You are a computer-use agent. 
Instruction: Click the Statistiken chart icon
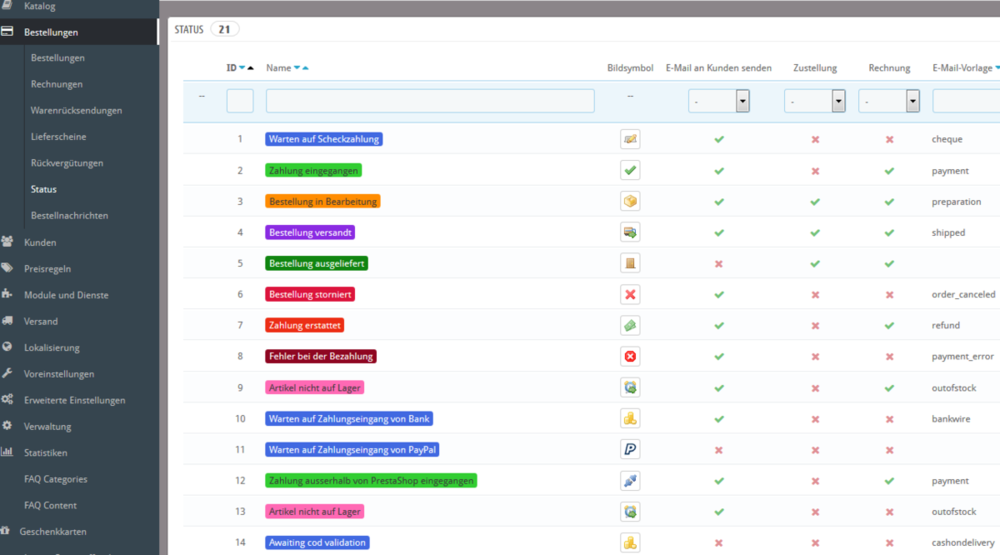point(7,452)
